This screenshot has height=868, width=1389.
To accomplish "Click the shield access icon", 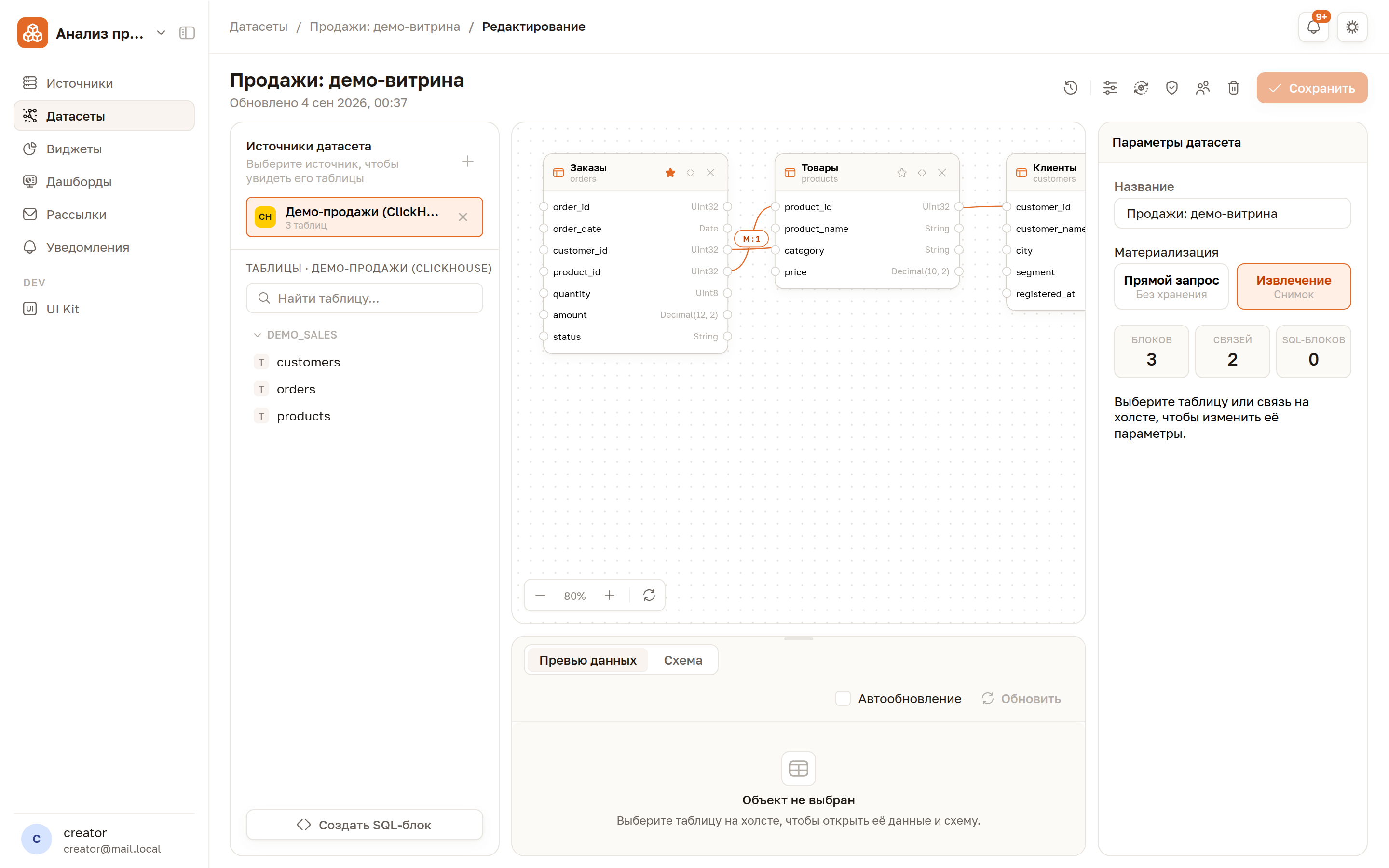I will coord(1171,88).
